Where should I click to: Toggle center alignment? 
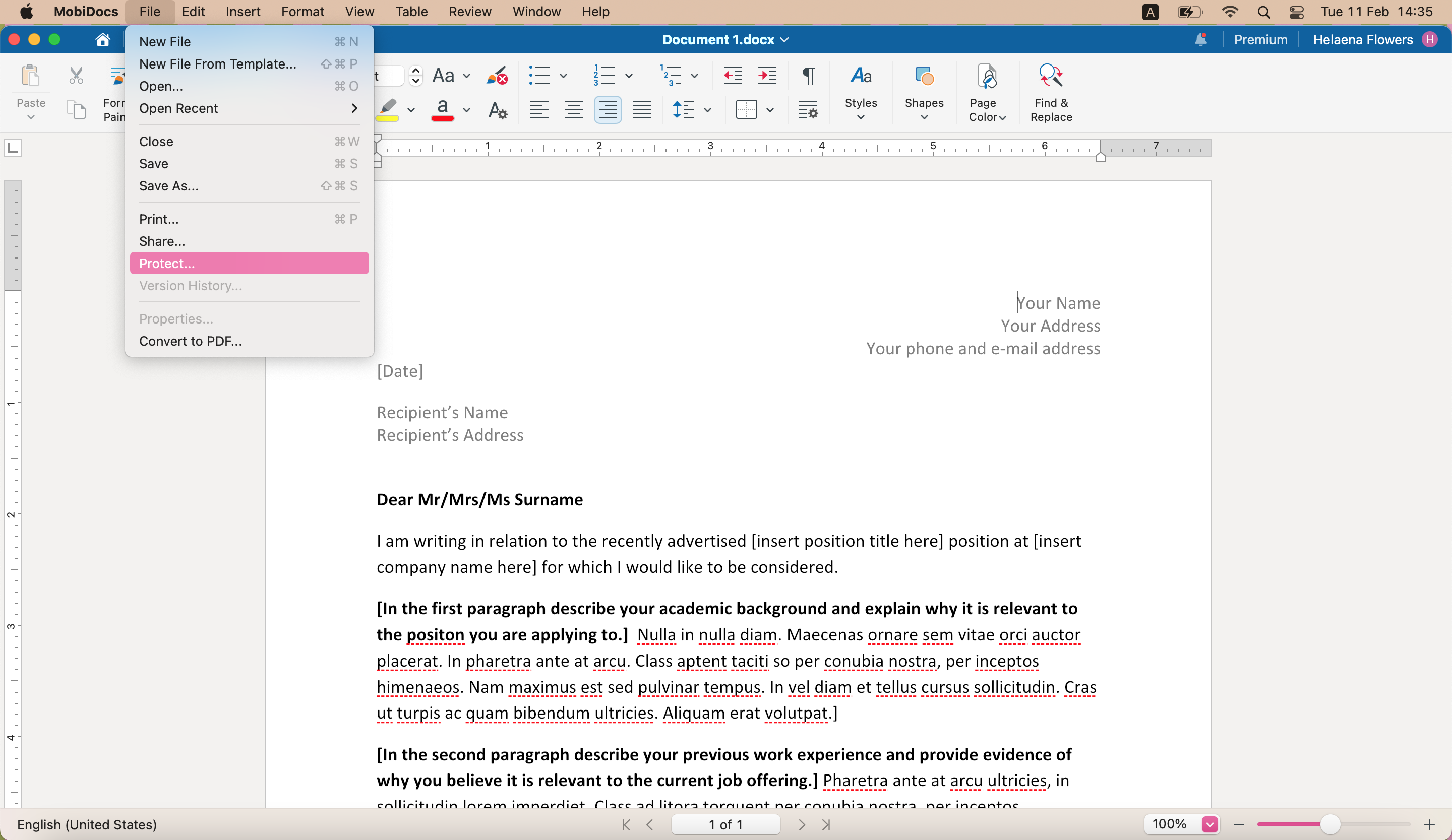click(x=573, y=109)
